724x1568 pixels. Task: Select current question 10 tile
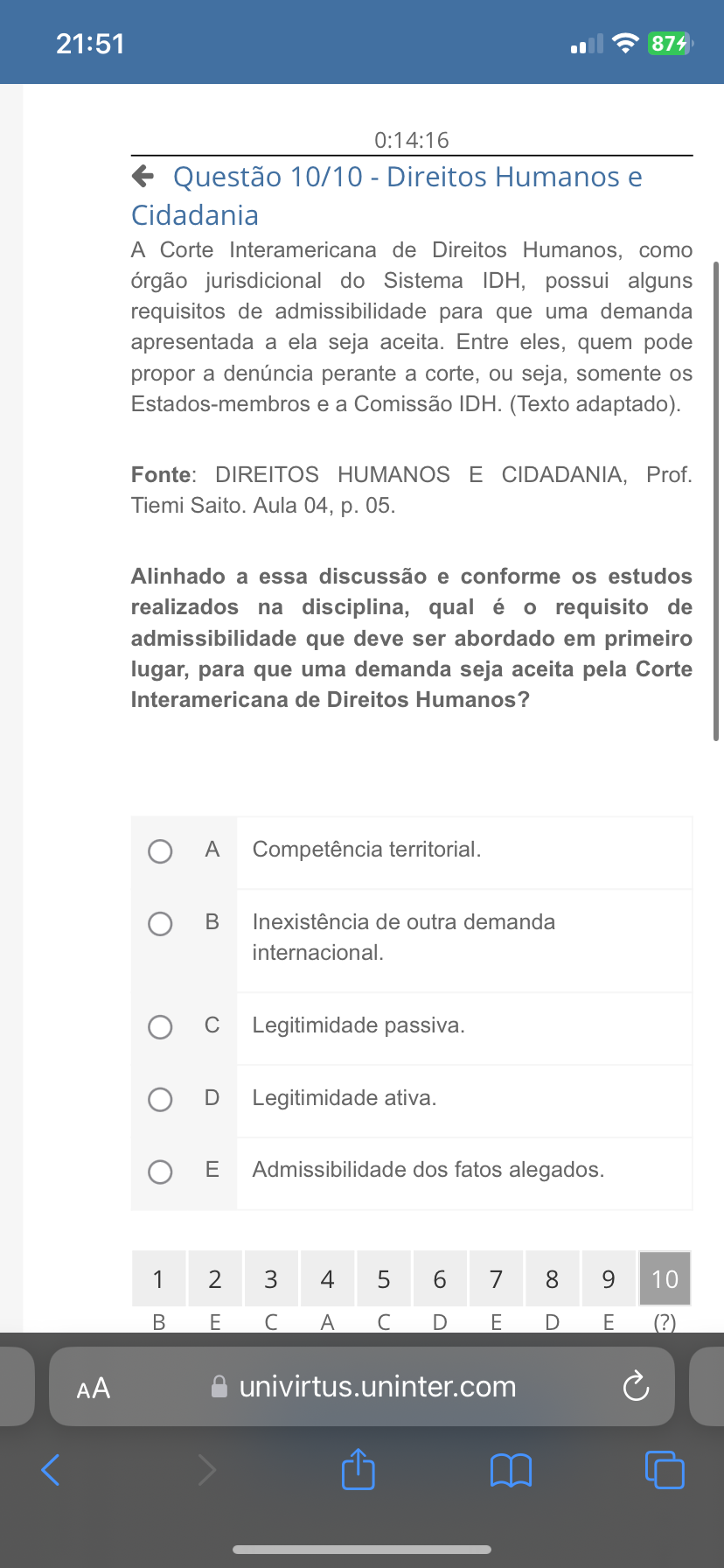(x=665, y=1279)
